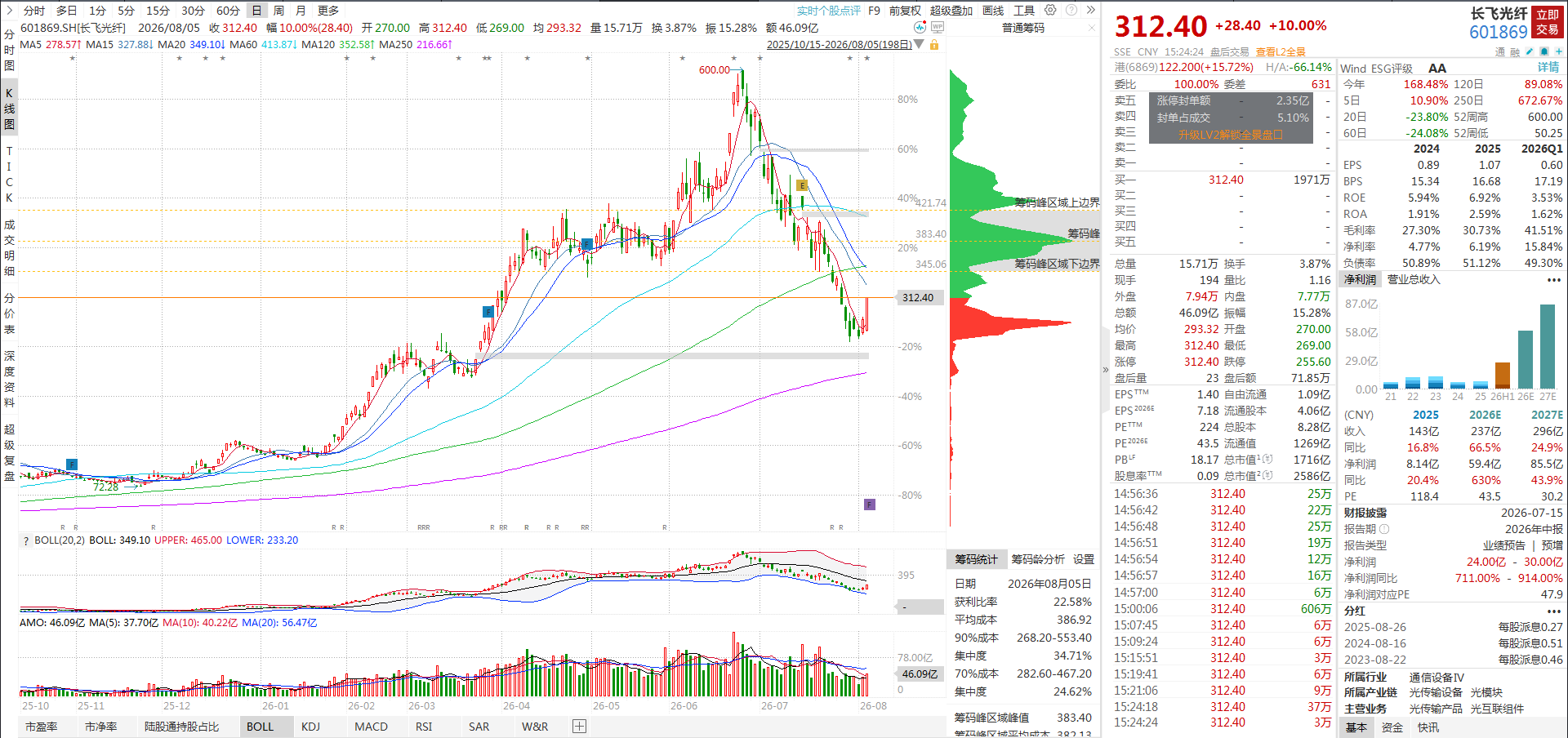Click the pencil edit icon under stock code
This screenshot has width=1568, height=738.
[x=1530, y=51]
